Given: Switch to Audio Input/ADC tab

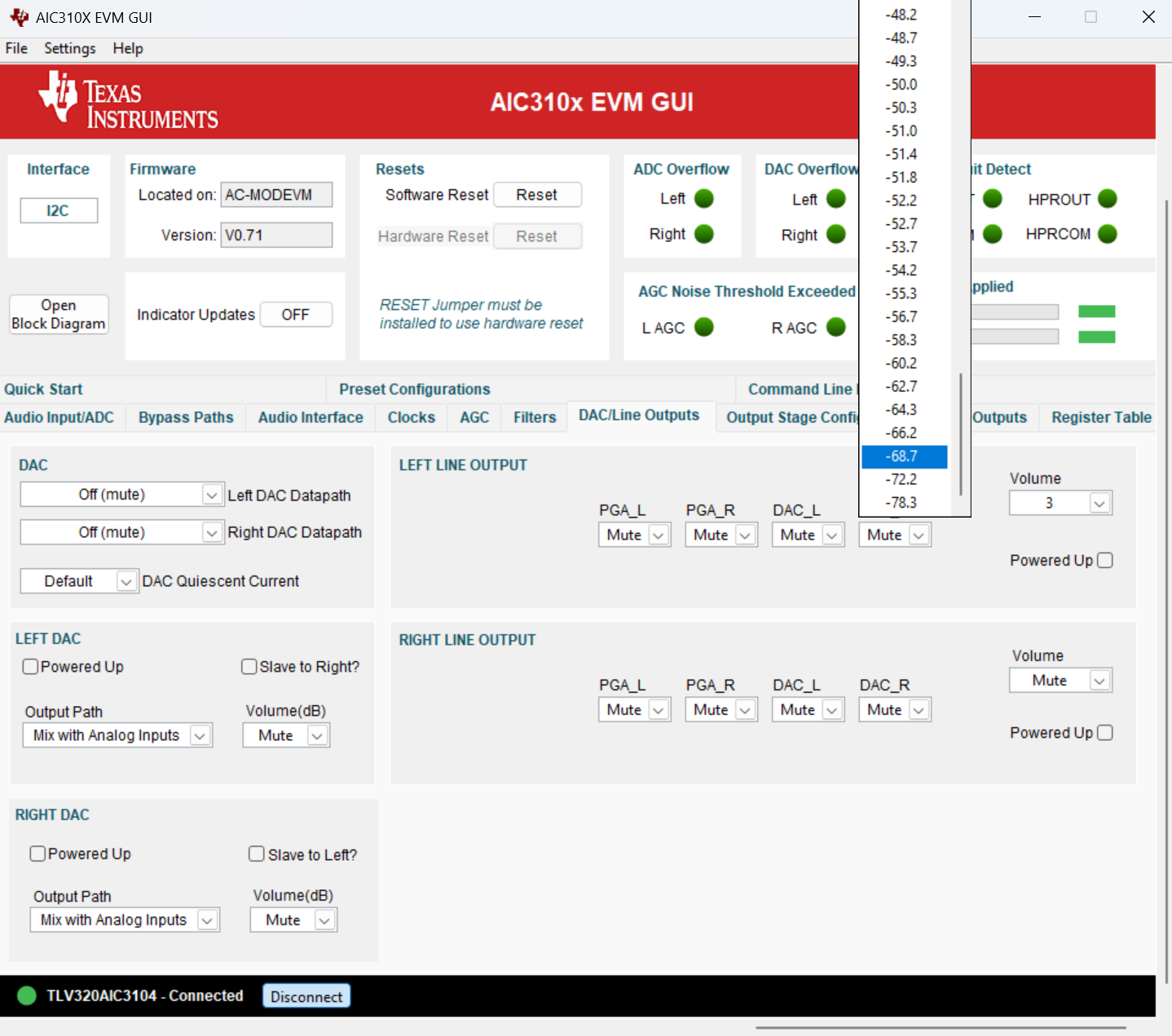Looking at the screenshot, I should 59,417.
